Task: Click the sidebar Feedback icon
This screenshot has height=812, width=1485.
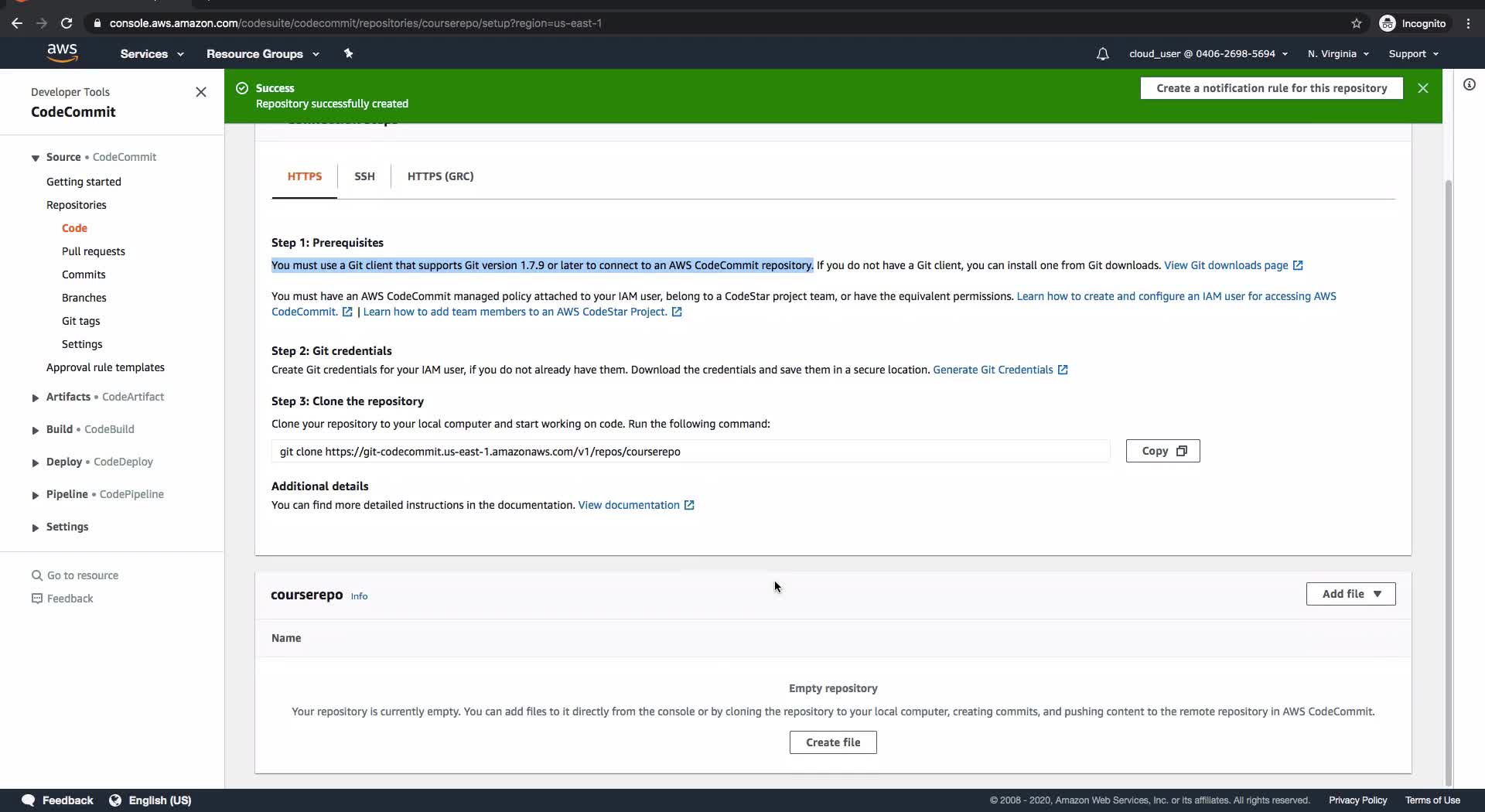Action: point(36,599)
